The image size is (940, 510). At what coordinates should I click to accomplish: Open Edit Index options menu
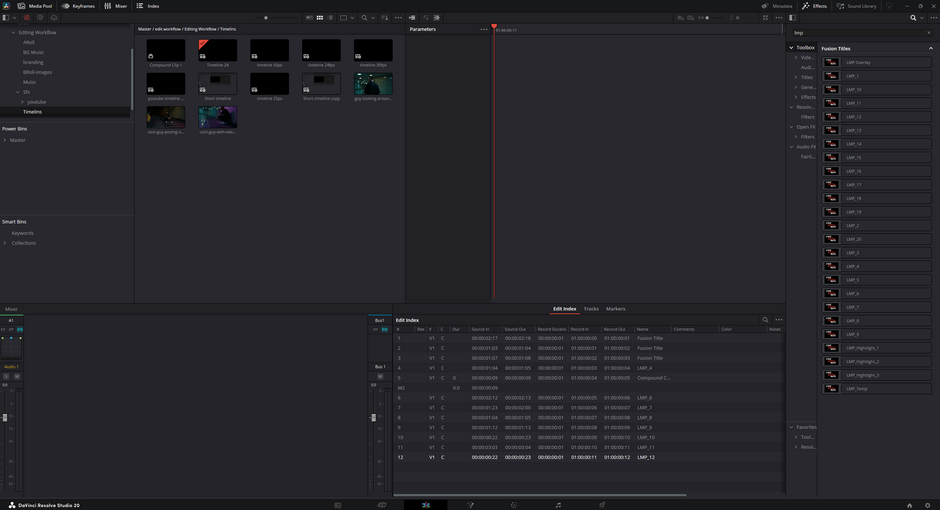click(779, 320)
